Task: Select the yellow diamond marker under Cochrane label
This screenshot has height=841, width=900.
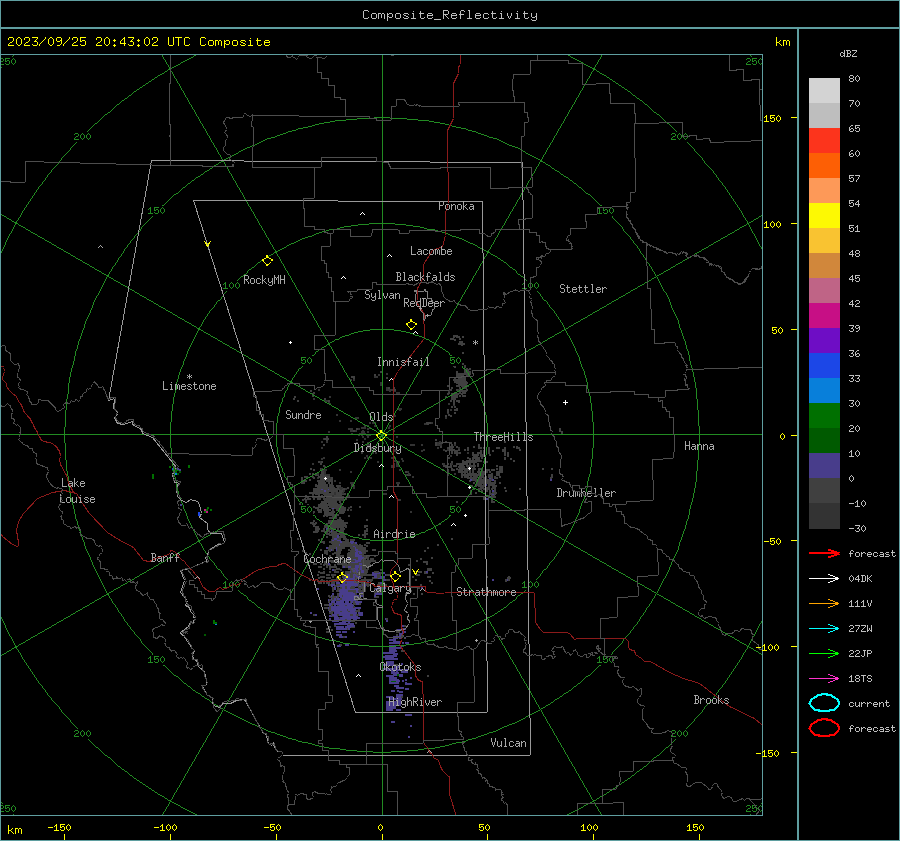Action: [x=343, y=578]
